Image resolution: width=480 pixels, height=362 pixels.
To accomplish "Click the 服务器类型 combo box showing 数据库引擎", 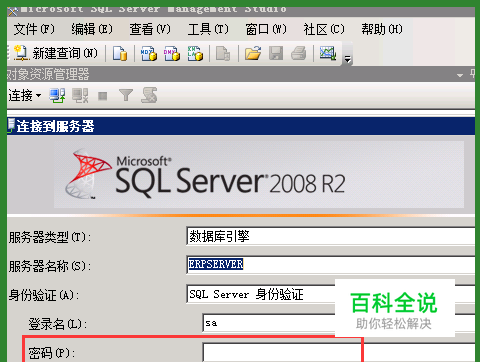I will [331, 236].
